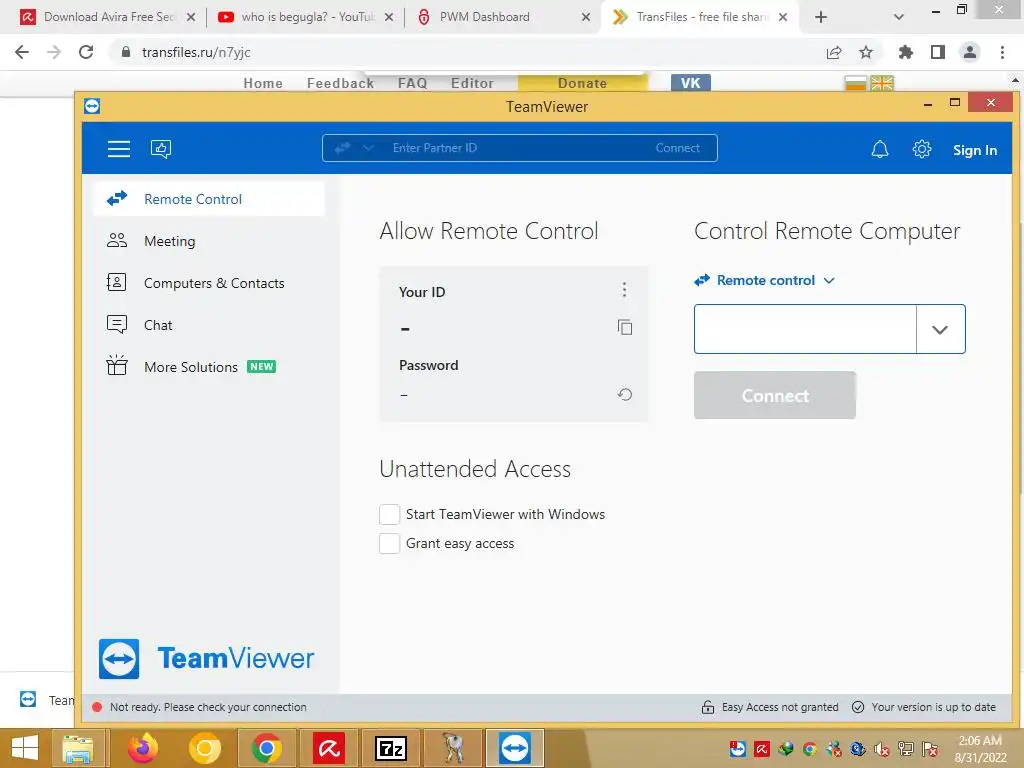Open the Donate link on TransFiles page
1024x768 pixels.
tap(582, 83)
